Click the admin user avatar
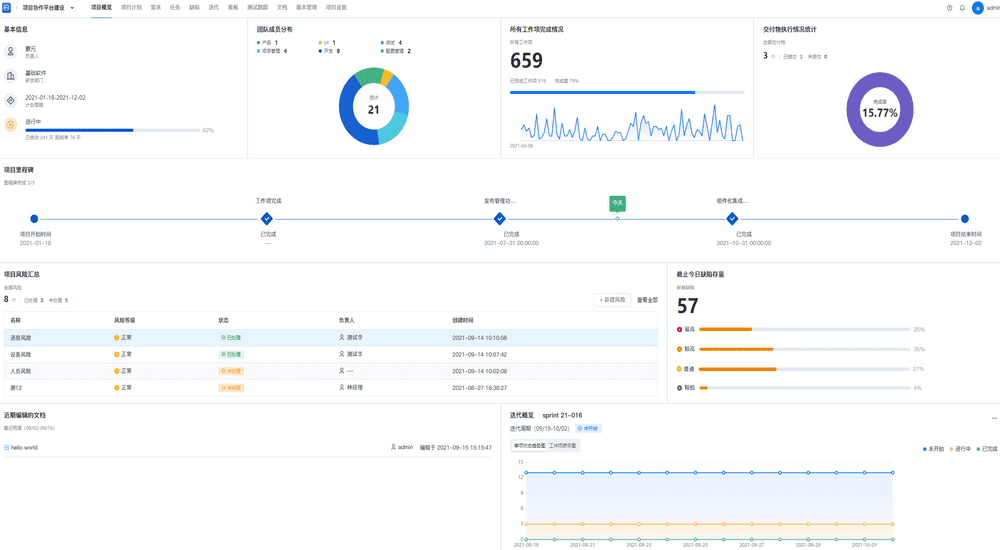 (978, 8)
